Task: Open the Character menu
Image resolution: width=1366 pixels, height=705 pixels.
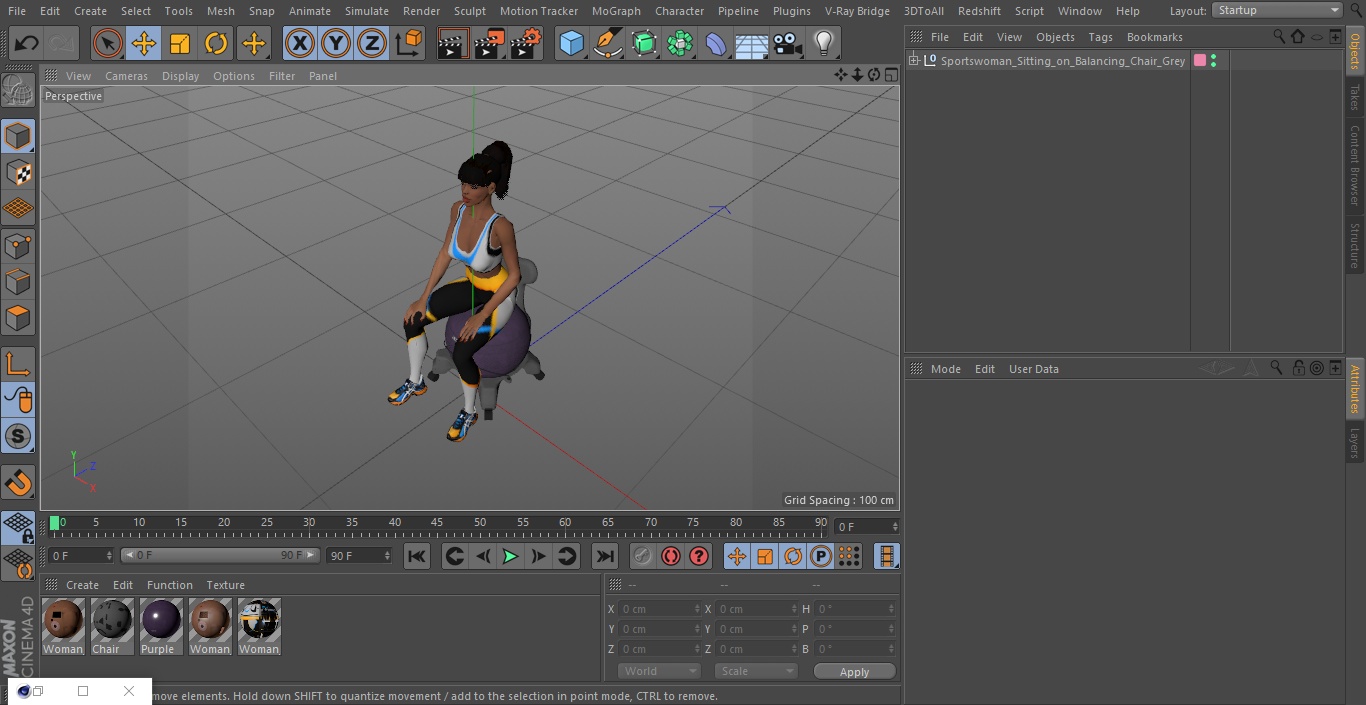Action: 680,11
